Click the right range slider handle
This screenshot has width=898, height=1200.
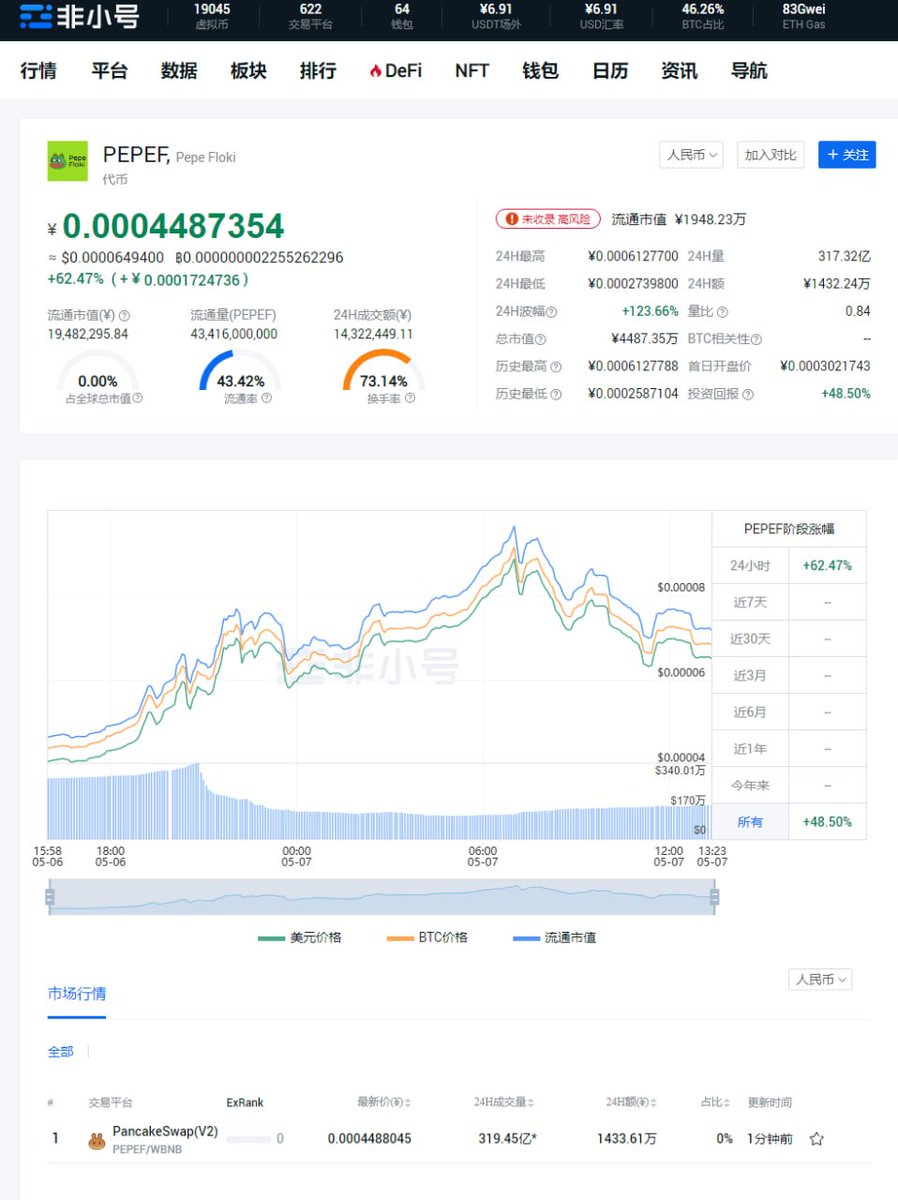(714, 897)
